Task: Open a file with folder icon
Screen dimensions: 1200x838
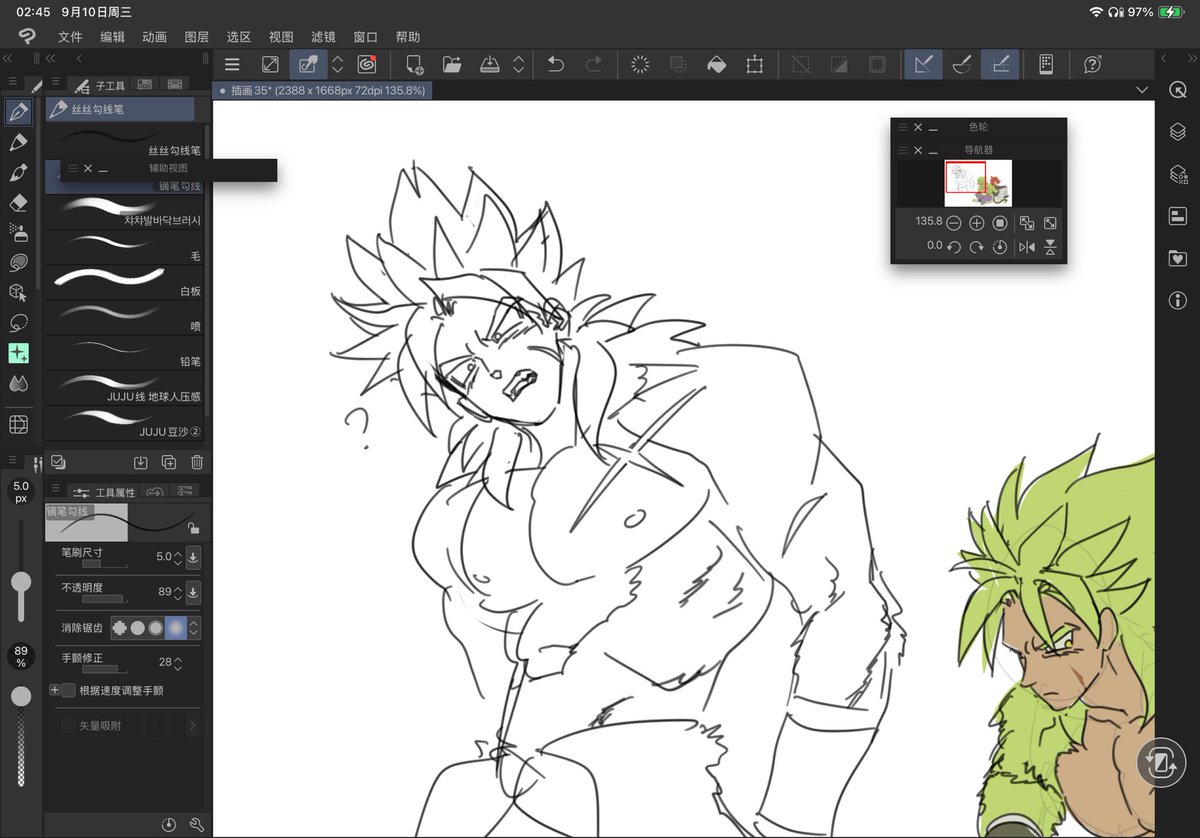Action: (x=452, y=64)
